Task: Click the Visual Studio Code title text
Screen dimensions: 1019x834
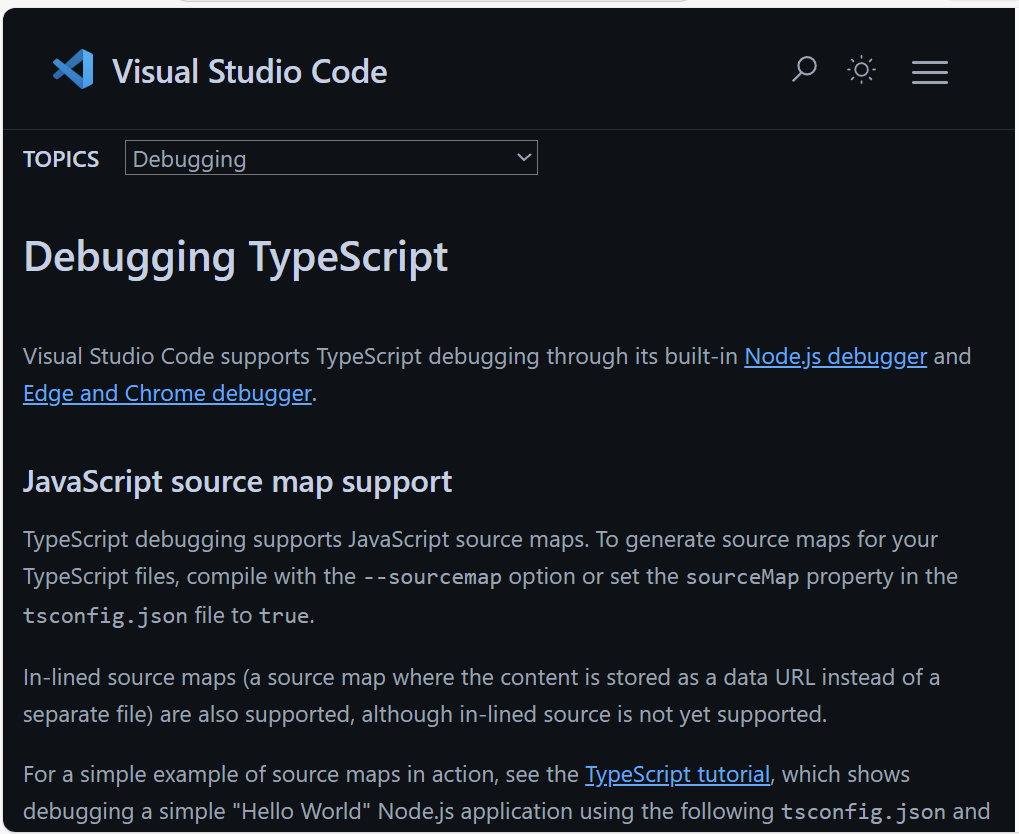Action: (x=249, y=72)
